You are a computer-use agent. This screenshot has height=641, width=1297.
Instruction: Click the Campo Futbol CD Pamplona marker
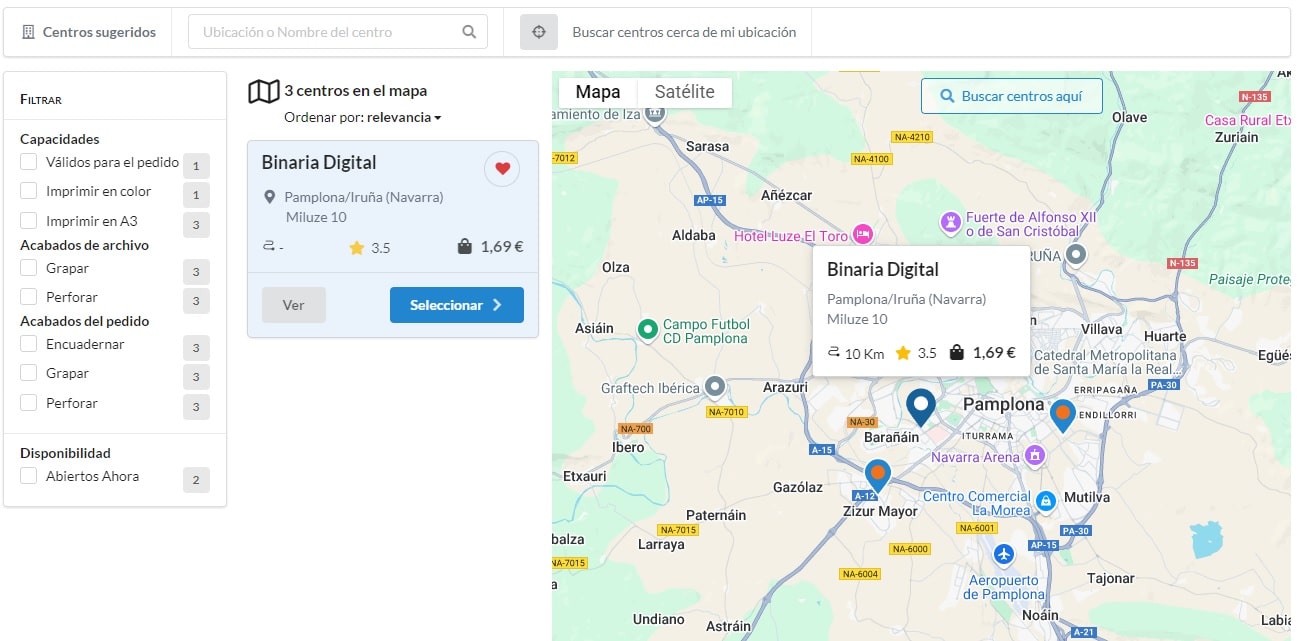coord(647,328)
